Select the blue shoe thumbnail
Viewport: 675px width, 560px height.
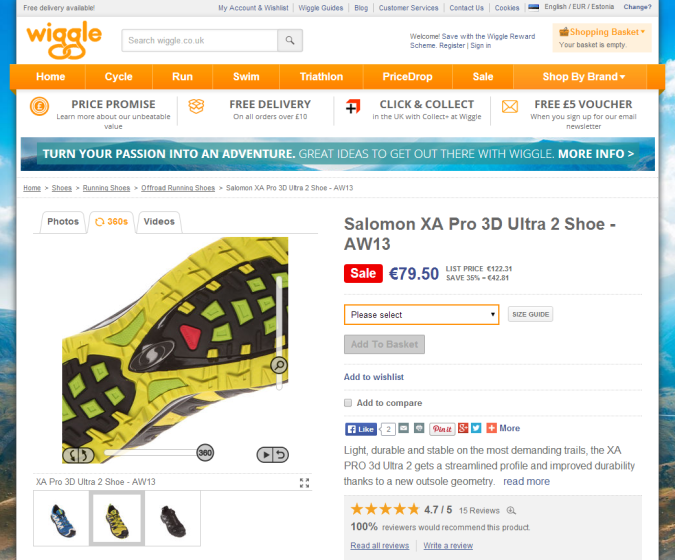click(62, 518)
